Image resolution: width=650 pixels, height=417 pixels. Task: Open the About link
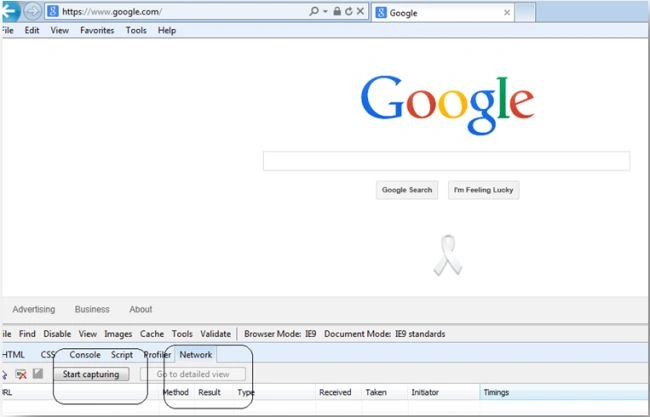[x=141, y=309]
